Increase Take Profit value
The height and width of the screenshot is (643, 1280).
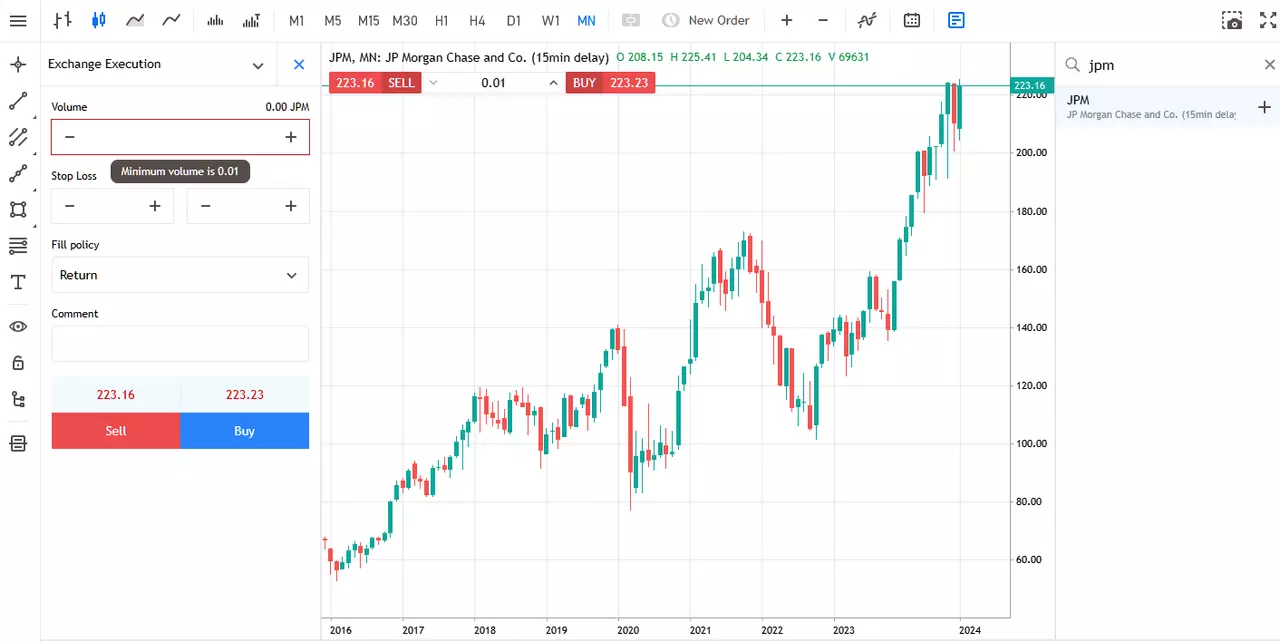coord(291,206)
